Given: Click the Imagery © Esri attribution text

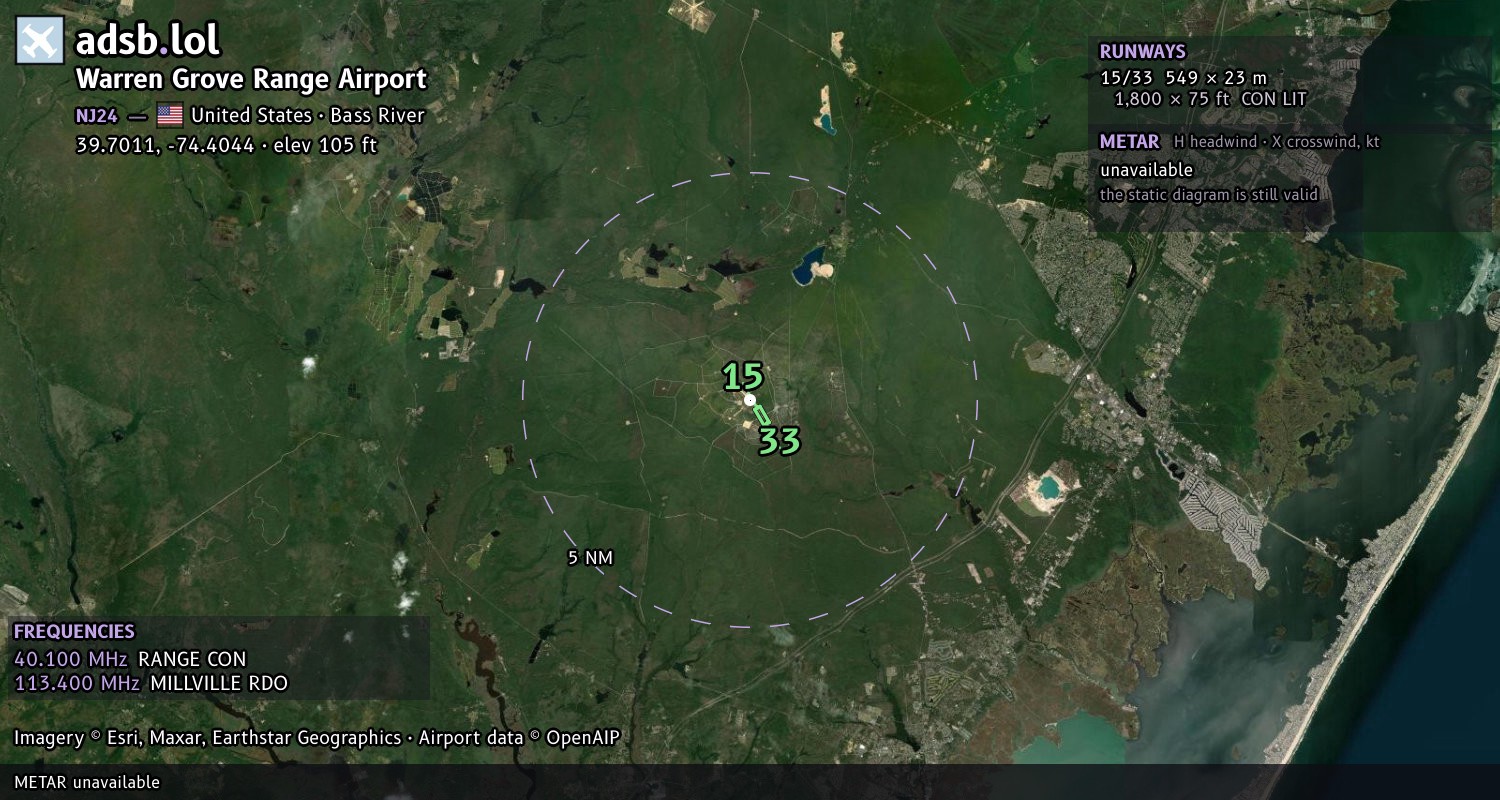Looking at the screenshot, I should click(317, 738).
